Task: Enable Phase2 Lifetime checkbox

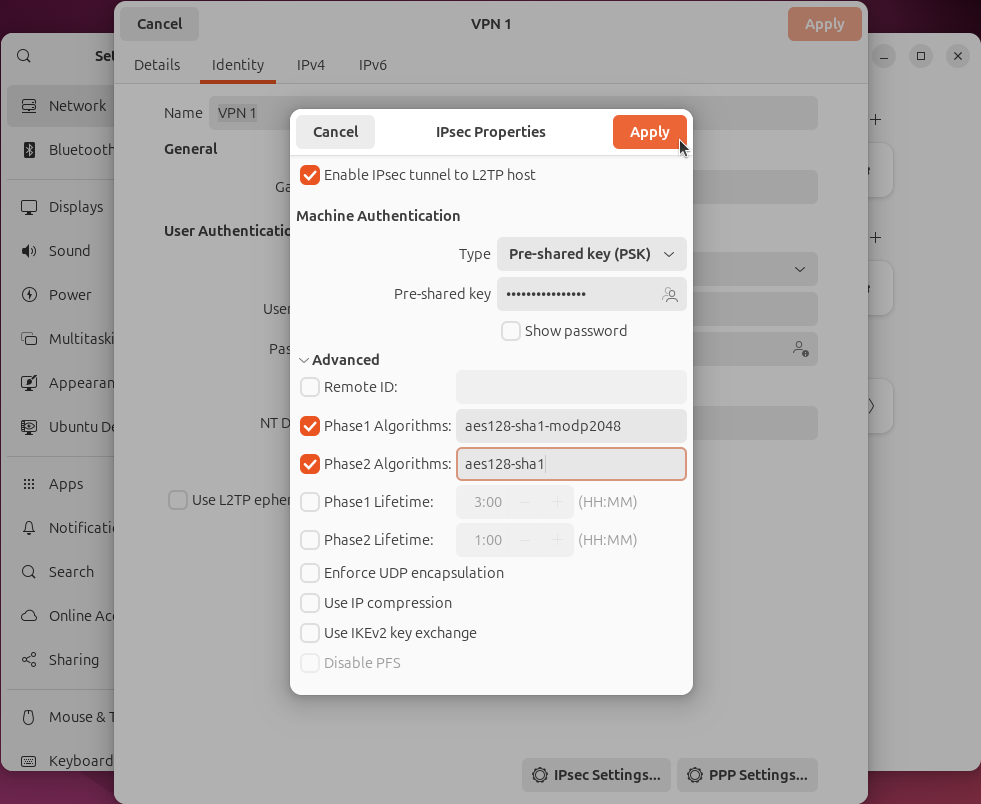Action: point(310,540)
